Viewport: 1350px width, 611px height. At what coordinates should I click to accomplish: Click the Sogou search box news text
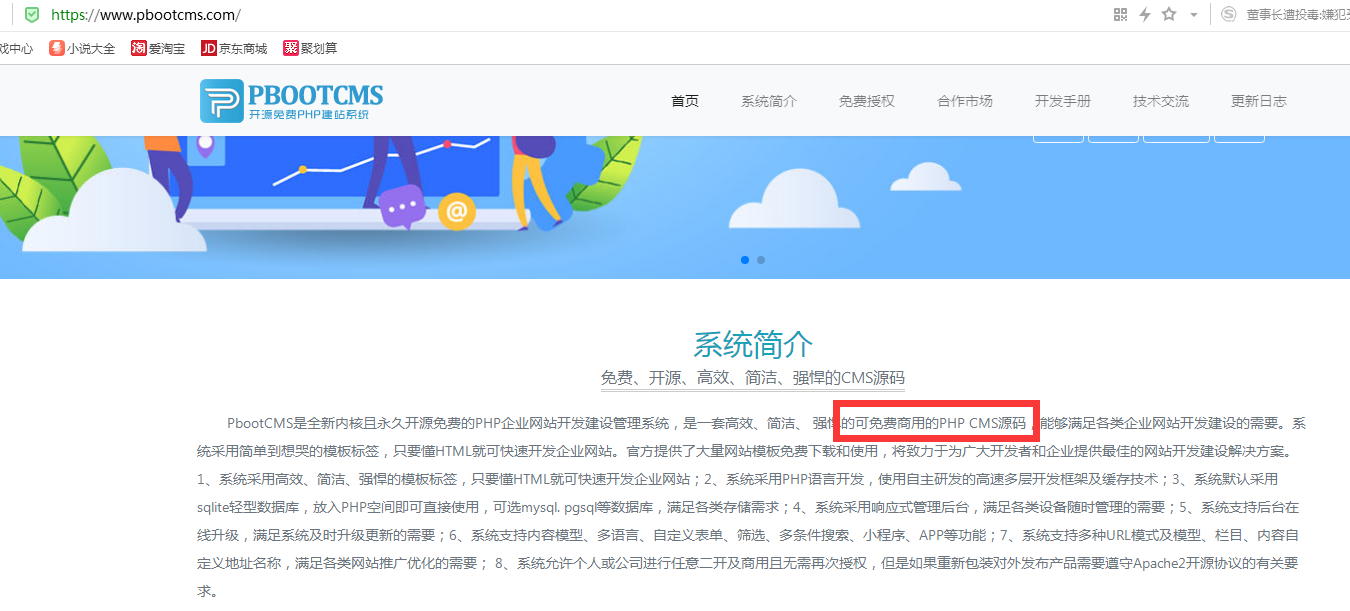(1297, 15)
